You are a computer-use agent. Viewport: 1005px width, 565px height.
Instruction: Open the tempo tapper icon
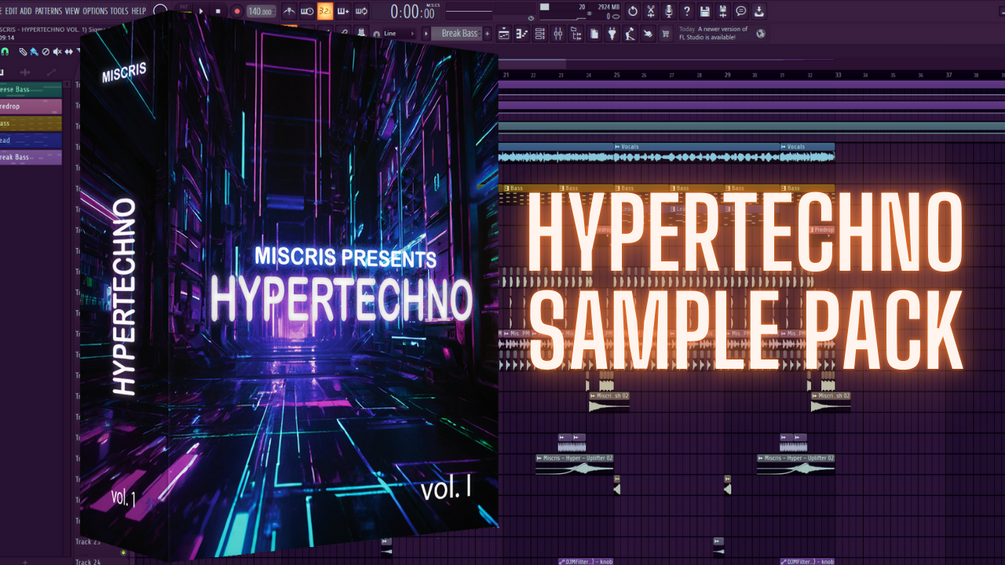point(630,33)
